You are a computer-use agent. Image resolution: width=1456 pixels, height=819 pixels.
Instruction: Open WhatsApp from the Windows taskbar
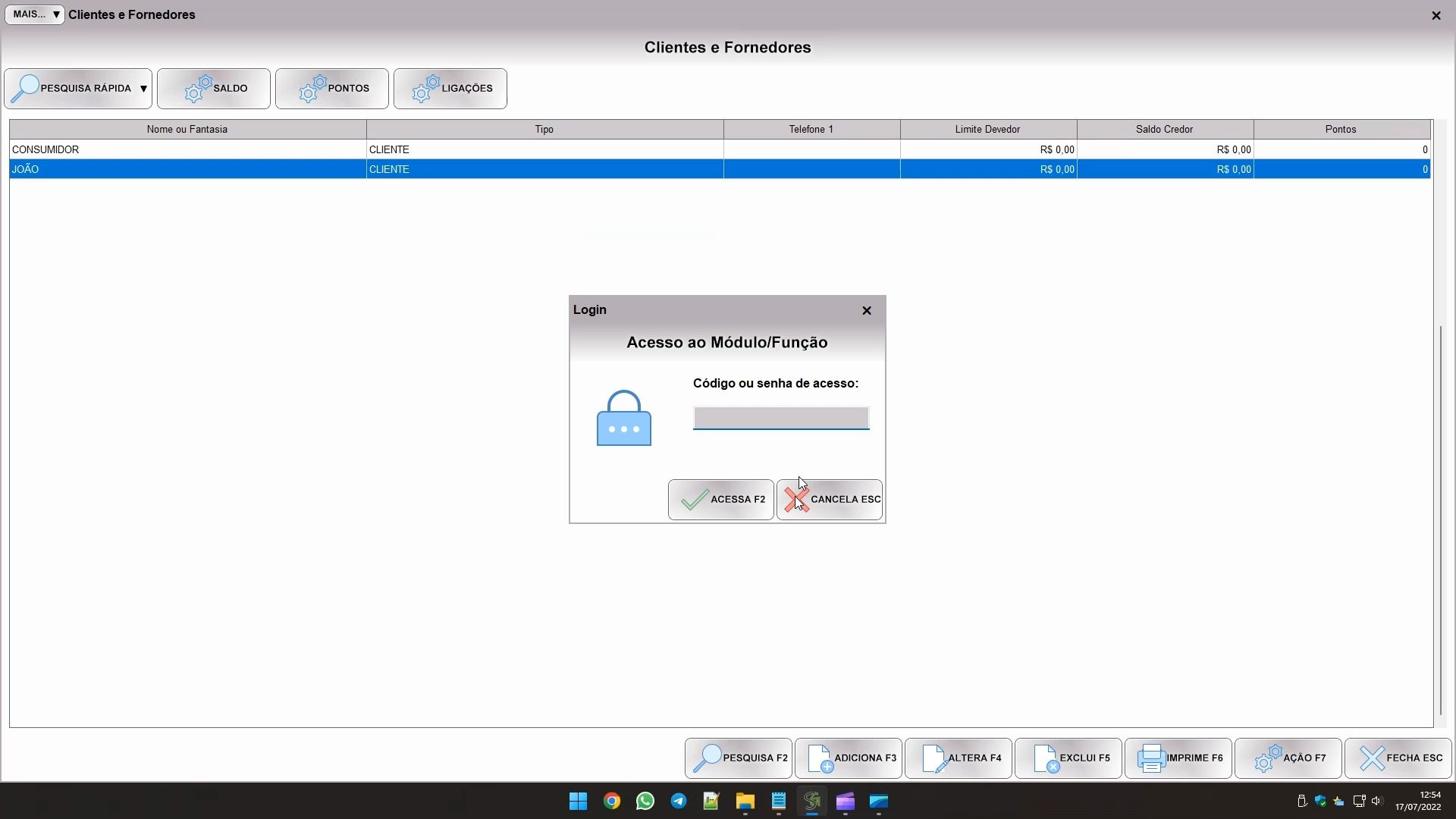click(645, 802)
